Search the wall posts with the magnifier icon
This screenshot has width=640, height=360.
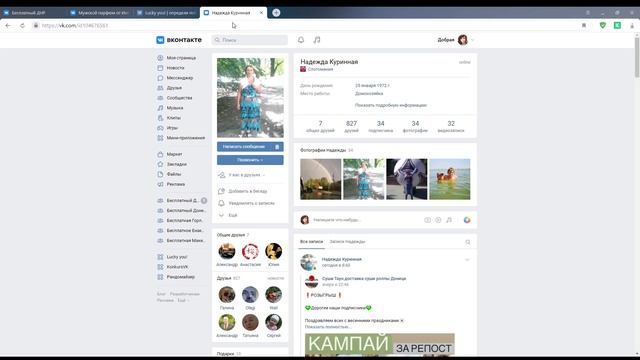point(468,242)
